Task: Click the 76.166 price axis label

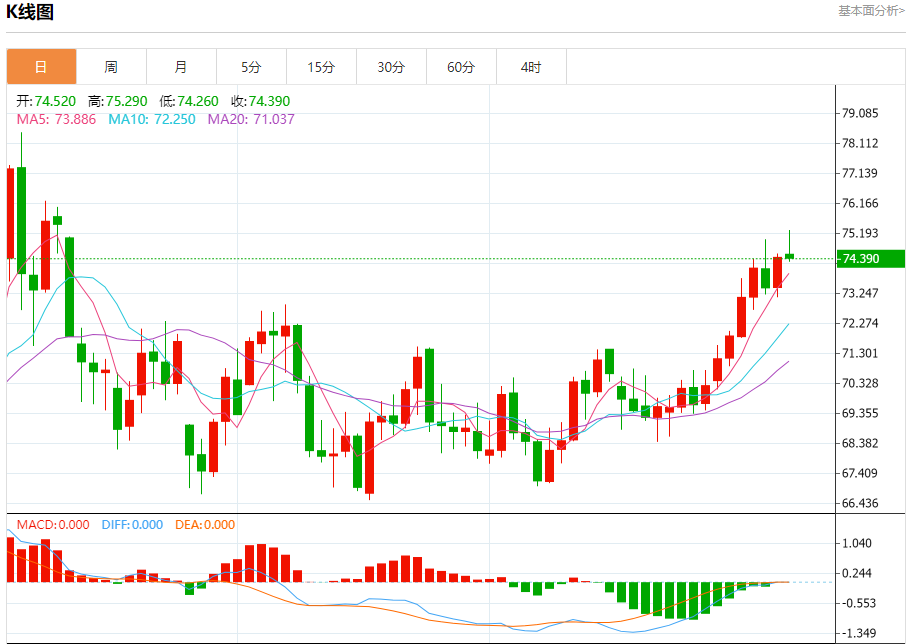Action: pyautogui.click(x=860, y=203)
